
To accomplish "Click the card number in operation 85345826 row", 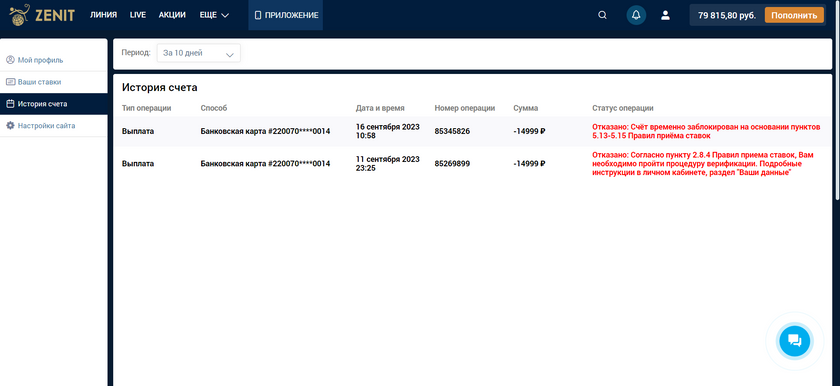I will tap(265, 131).
